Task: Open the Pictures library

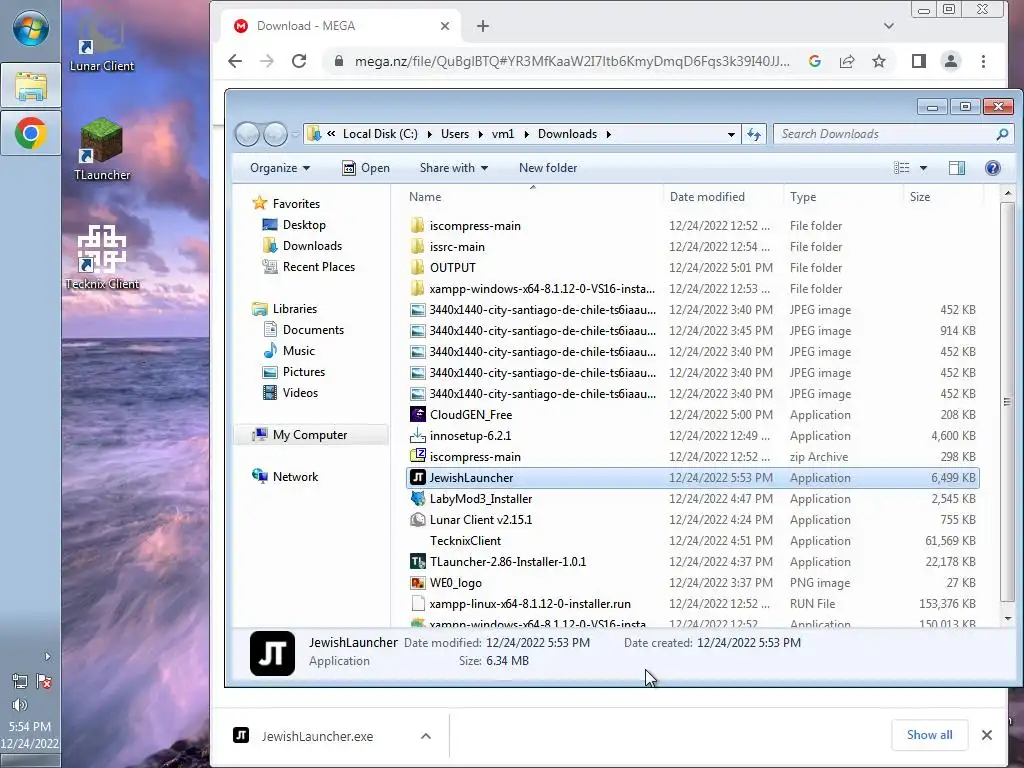Action: pyautogui.click(x=294, y=372)
